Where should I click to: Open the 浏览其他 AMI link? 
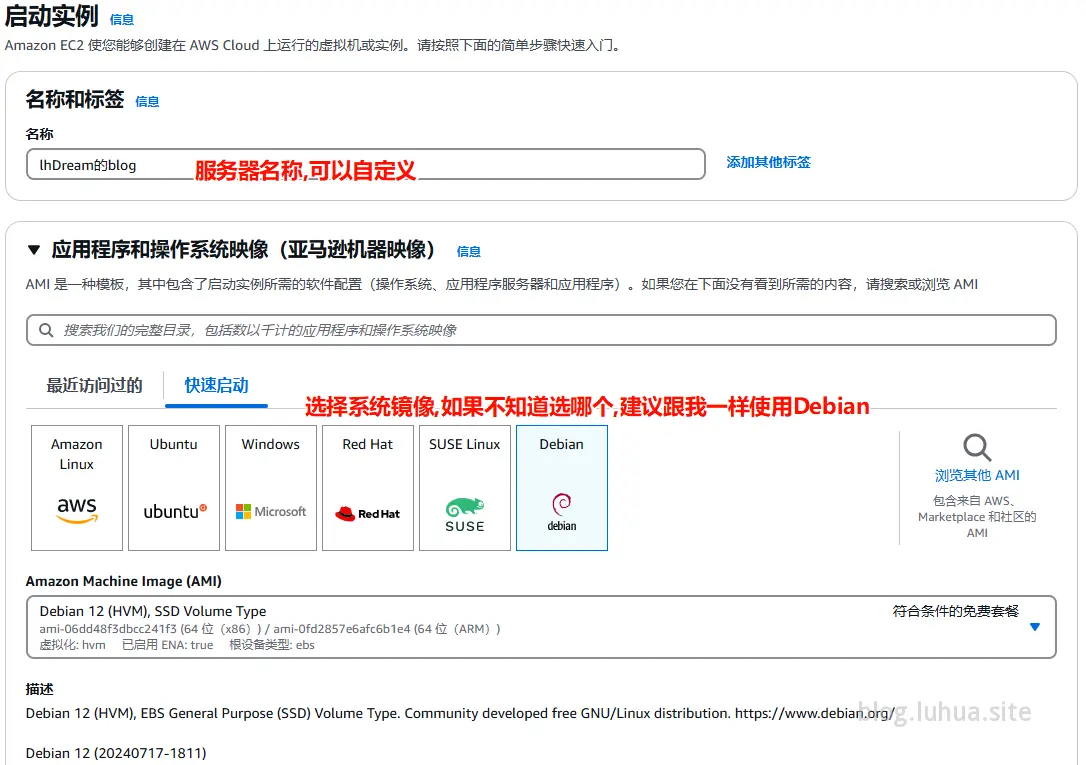(x=977, y=476)
